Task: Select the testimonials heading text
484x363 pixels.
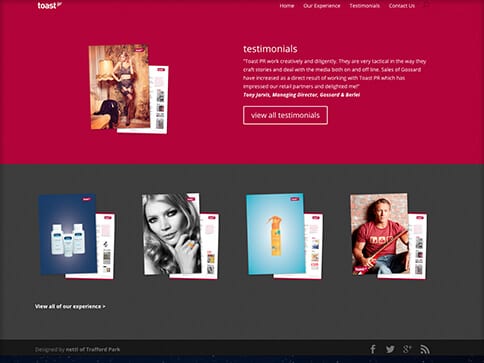Action: (270, 49)
